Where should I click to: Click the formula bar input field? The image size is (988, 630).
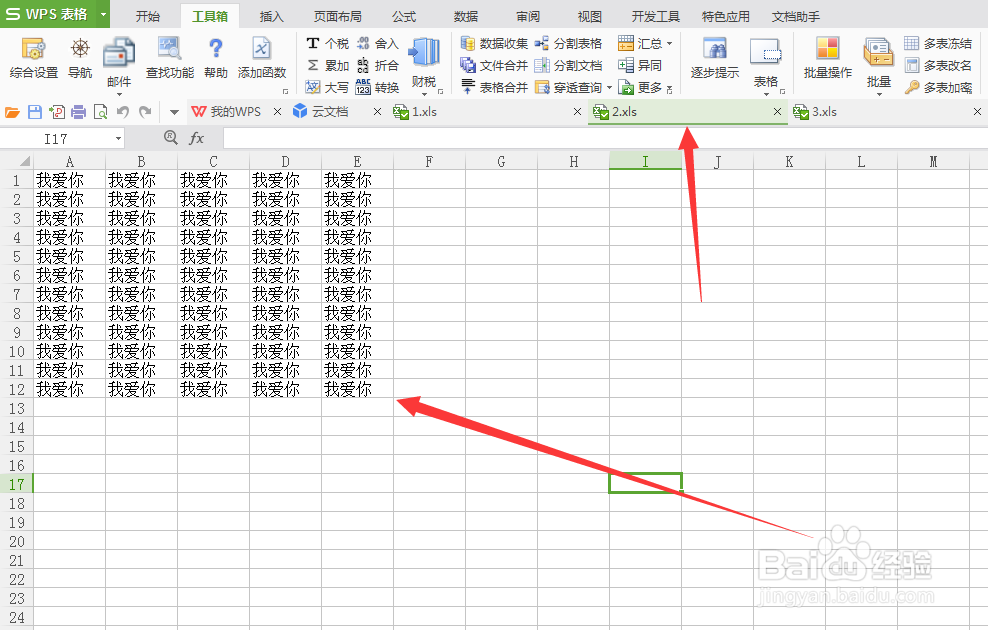click(x=605, y=137)
